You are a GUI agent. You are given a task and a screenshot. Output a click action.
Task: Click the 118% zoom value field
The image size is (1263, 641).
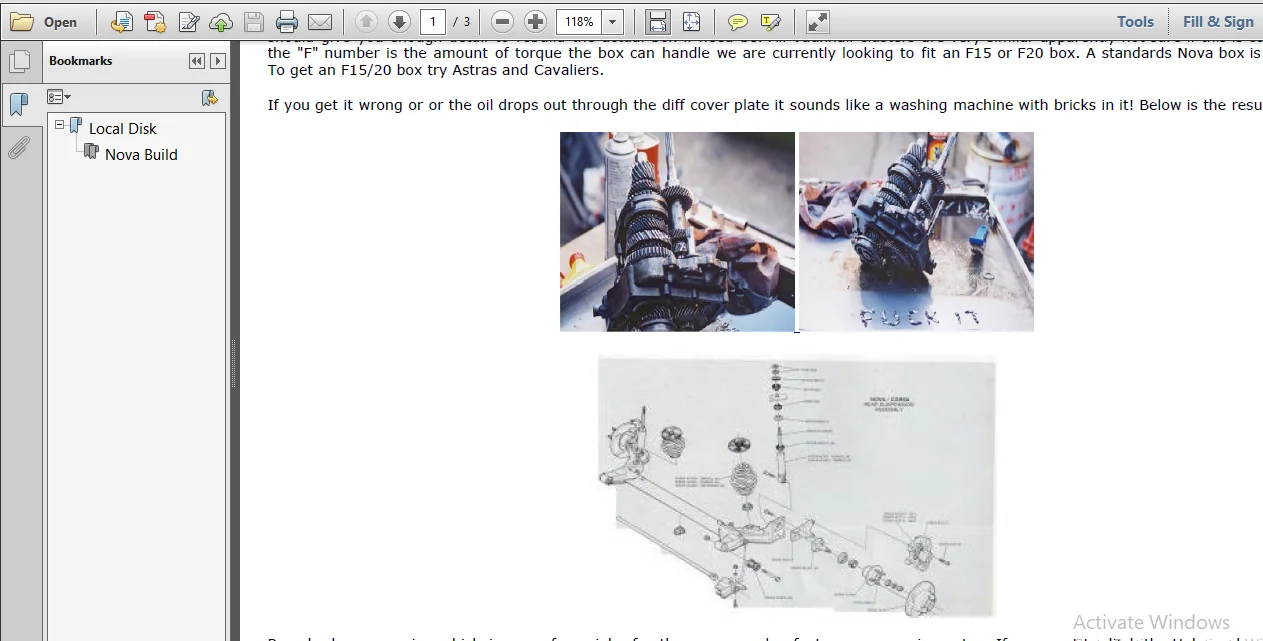[578, 21]
